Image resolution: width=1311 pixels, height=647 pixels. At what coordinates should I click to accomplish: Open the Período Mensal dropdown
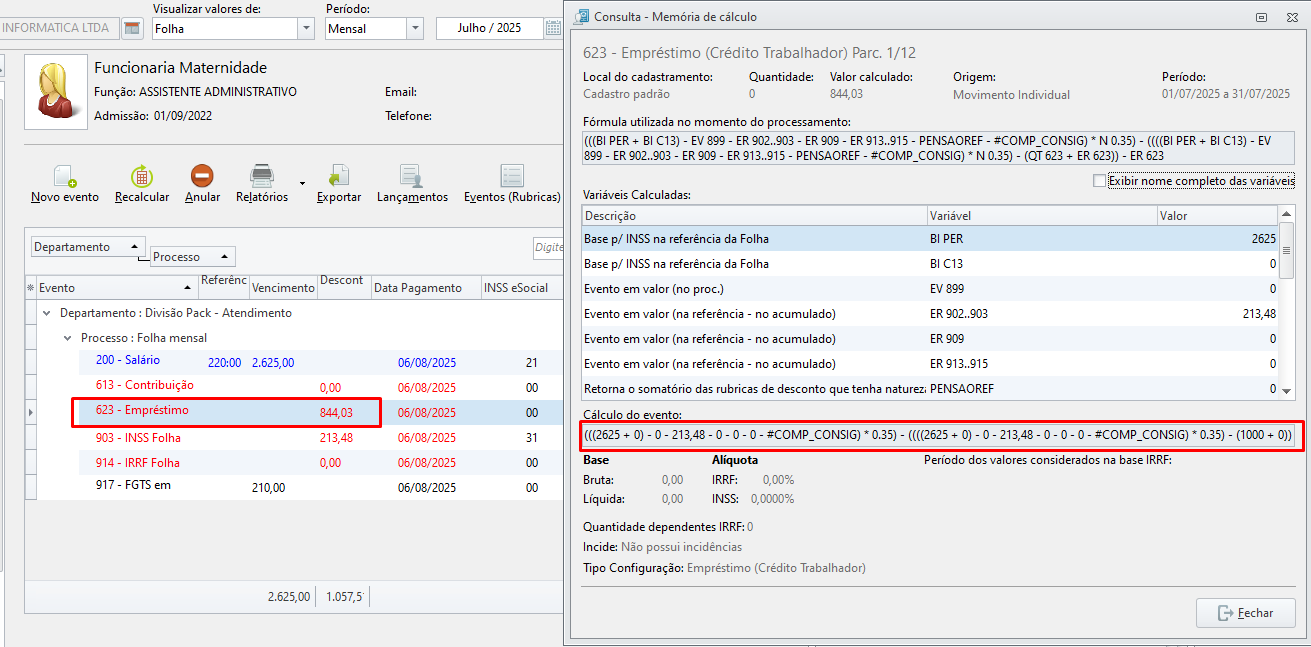415,29
